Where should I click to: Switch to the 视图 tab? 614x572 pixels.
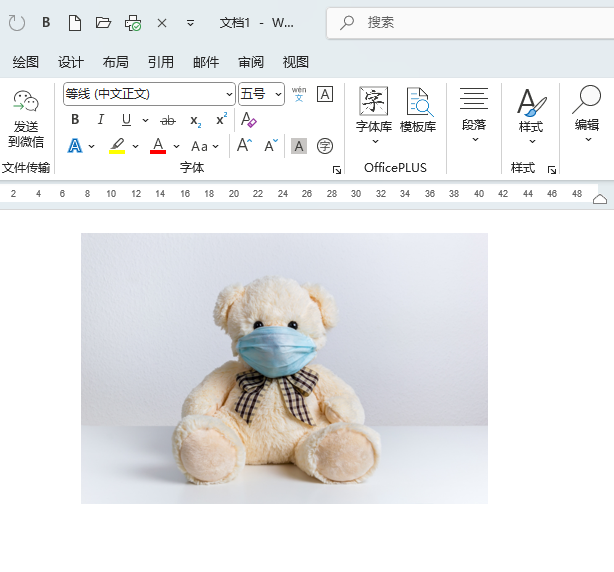coord(296,62)
